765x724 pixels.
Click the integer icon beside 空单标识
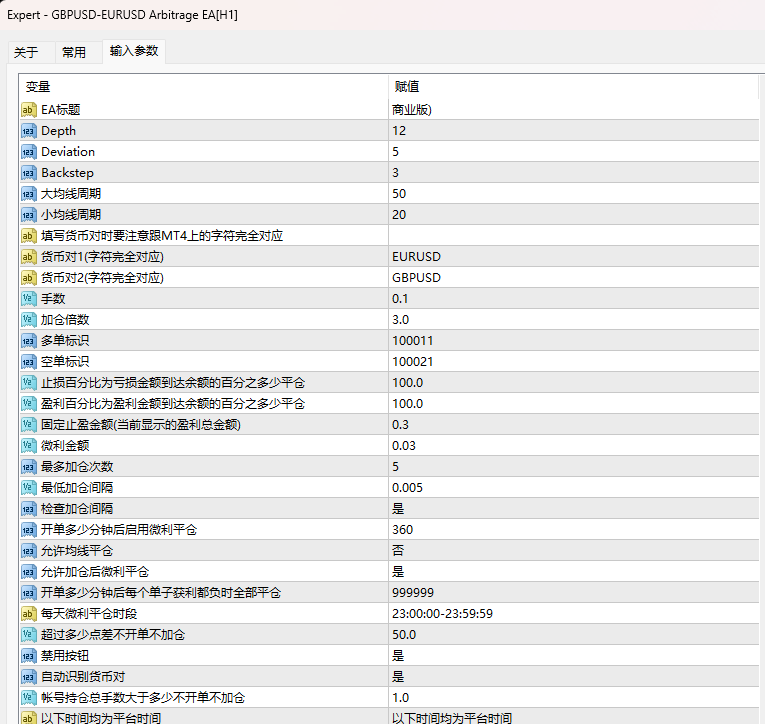pos(29,362)
